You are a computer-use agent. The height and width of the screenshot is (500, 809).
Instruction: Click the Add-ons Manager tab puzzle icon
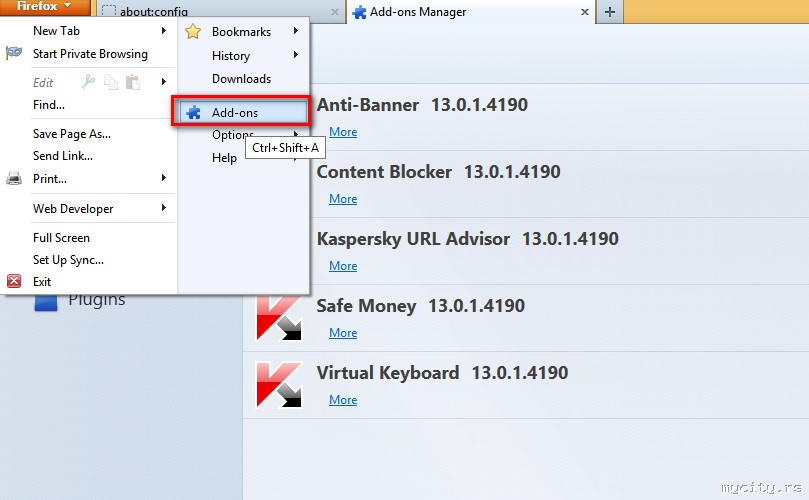pyautogui.click(x=359, y=12)
